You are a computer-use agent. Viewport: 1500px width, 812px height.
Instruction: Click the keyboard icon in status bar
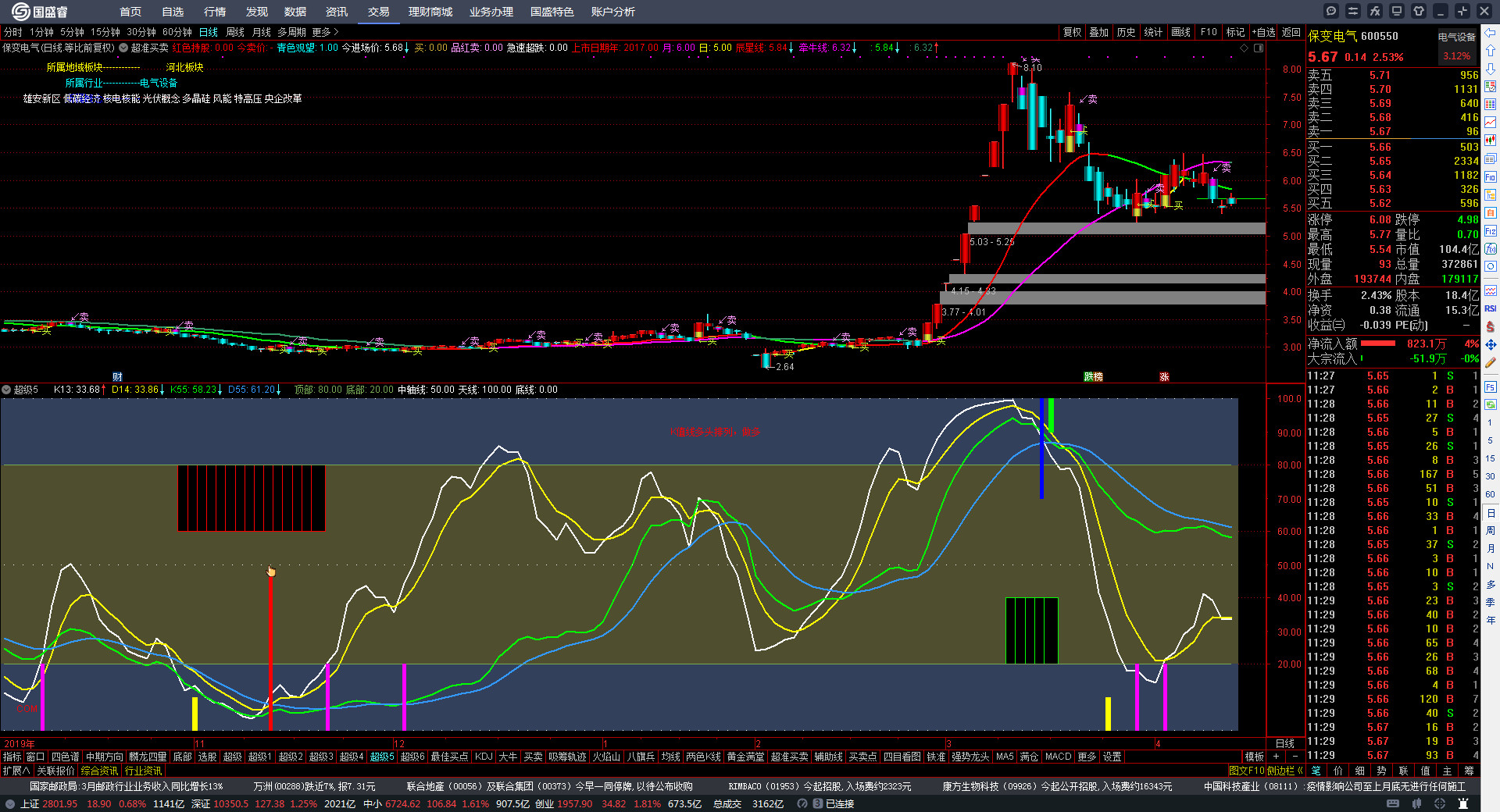1393,803
